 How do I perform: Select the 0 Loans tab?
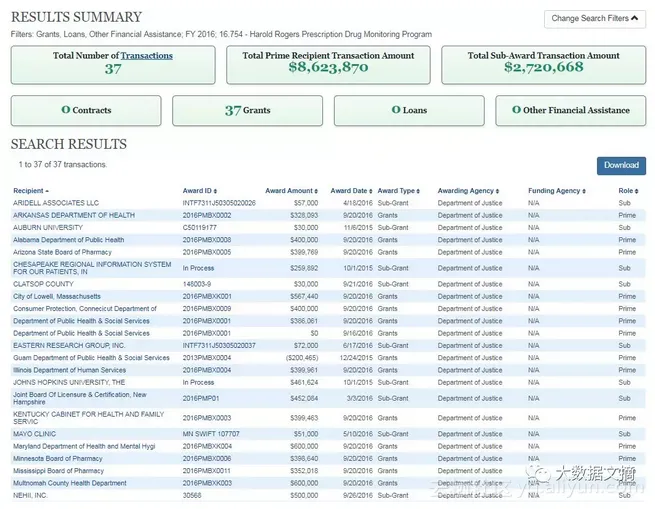(x=409, y=110)
